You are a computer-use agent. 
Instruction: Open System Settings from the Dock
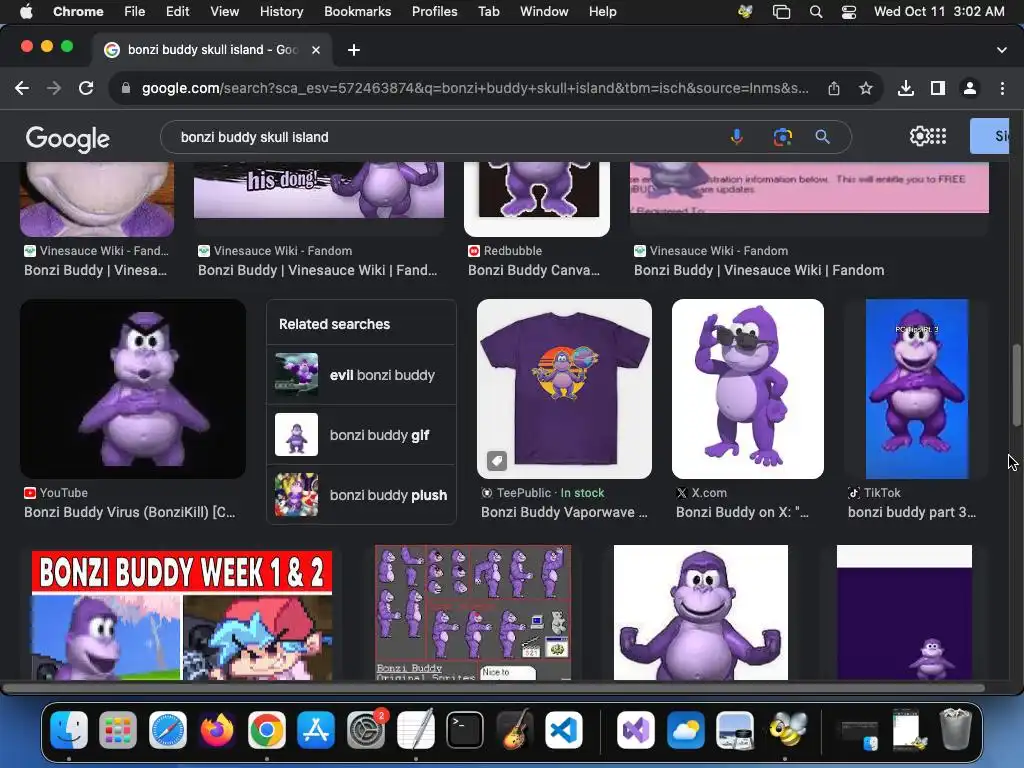(366, 729)
